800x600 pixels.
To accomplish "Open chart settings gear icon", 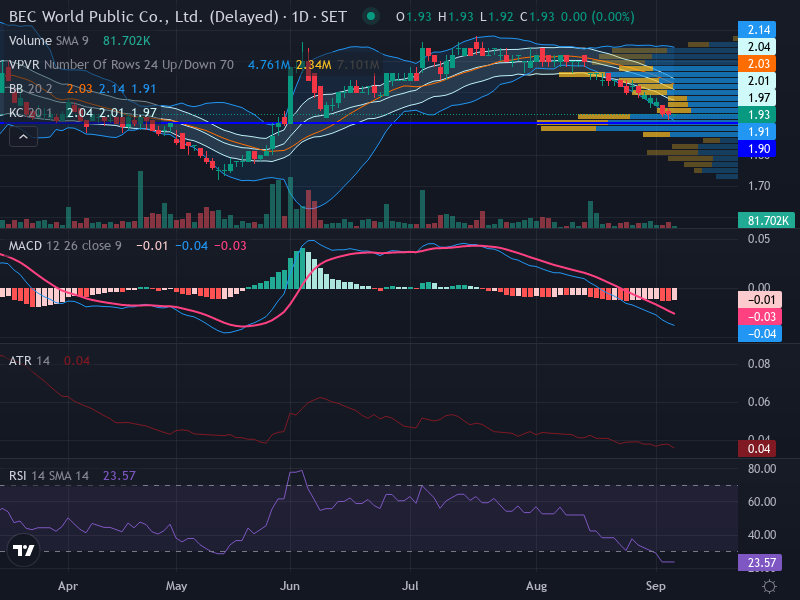I will tap(769, 586).
